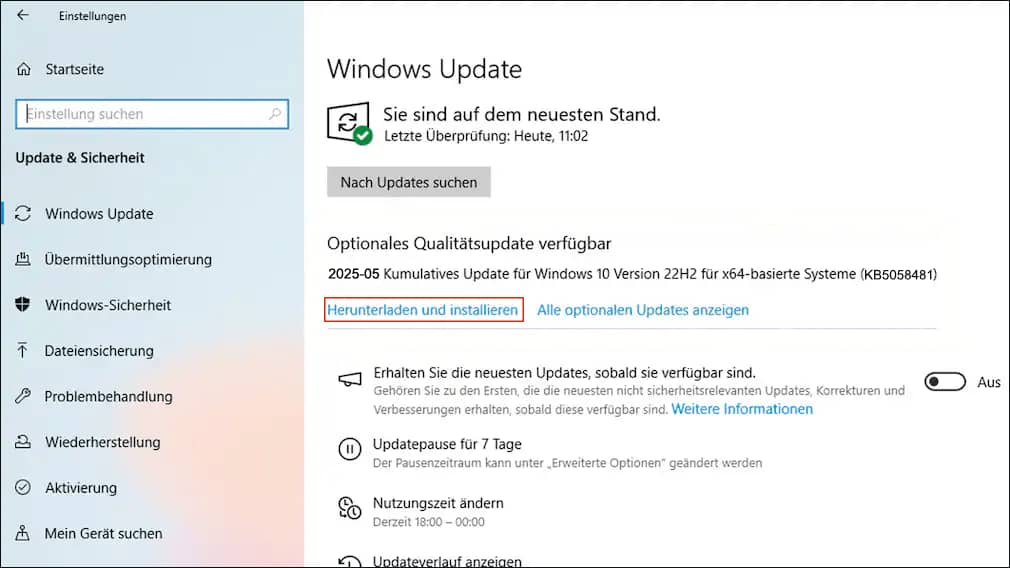Click the Wiederherstellung icon
The width and height of the screenshot is (1010, 568).
pos(23,442)
